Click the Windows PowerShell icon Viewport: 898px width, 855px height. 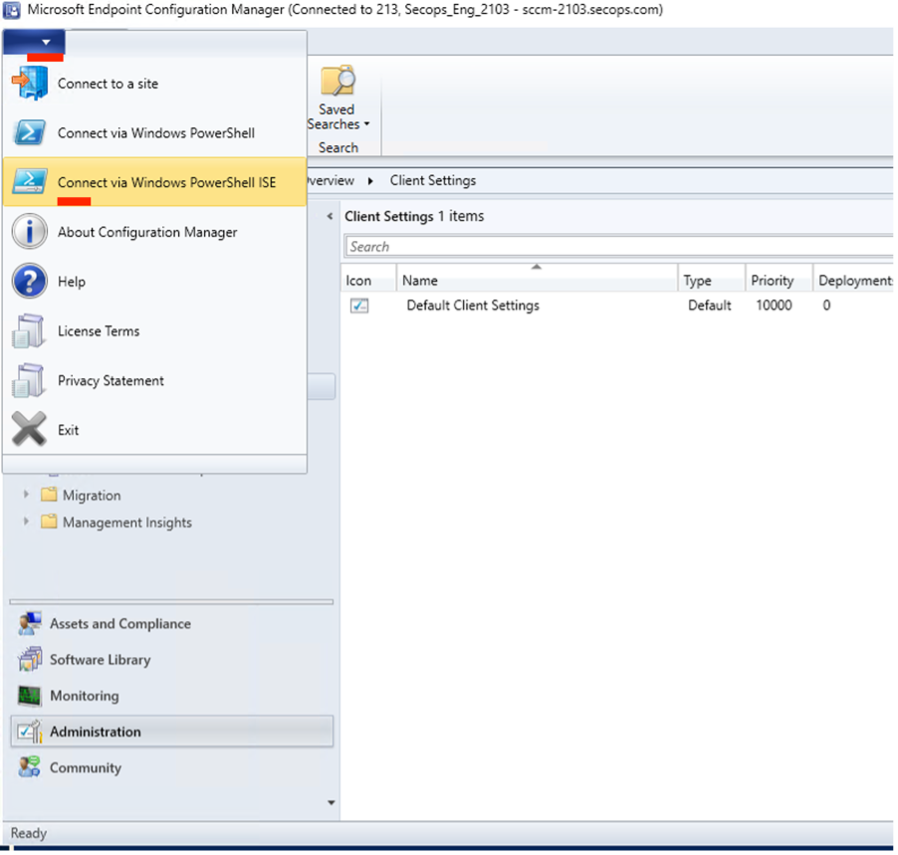point(30,133)
